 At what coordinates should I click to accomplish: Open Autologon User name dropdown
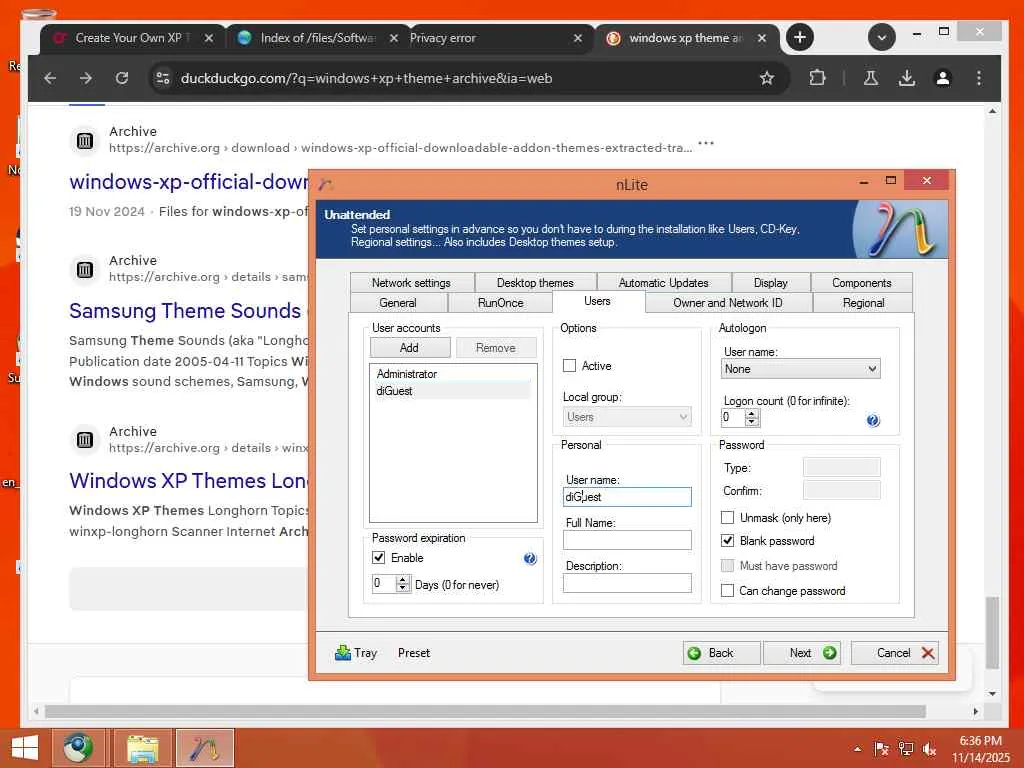tap(801, 369)
